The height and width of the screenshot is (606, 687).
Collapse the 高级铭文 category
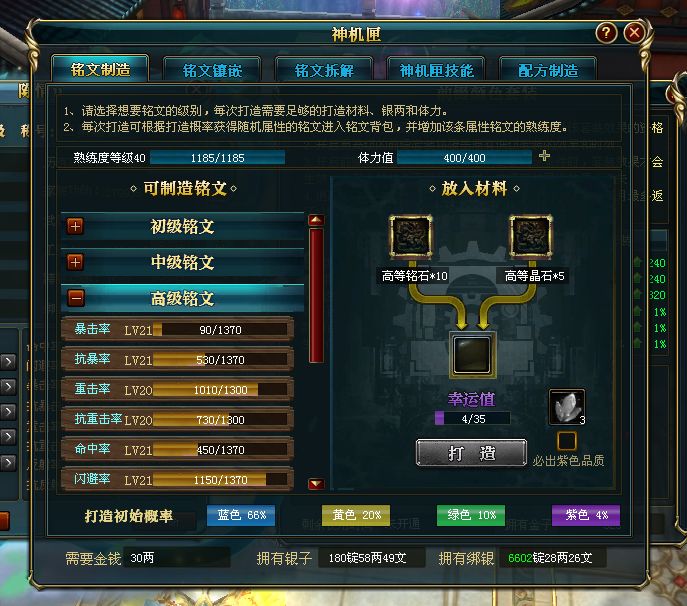pyautogui.click(x=75, y=298)
